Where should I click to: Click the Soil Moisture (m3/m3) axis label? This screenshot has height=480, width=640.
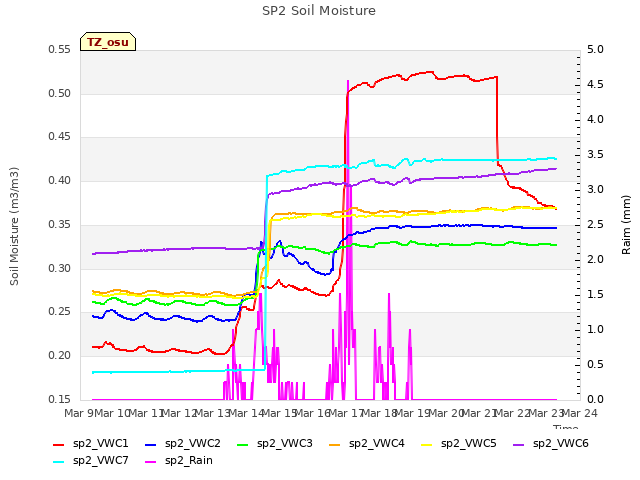click(14, 226)
